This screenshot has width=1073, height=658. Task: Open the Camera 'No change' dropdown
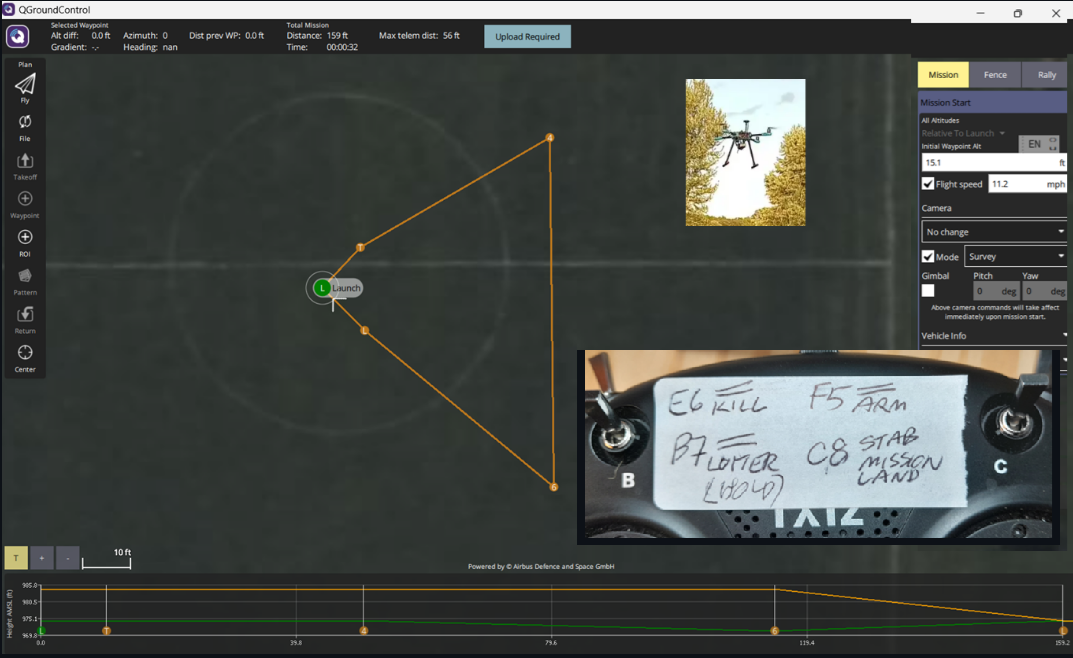pos(993,231)
